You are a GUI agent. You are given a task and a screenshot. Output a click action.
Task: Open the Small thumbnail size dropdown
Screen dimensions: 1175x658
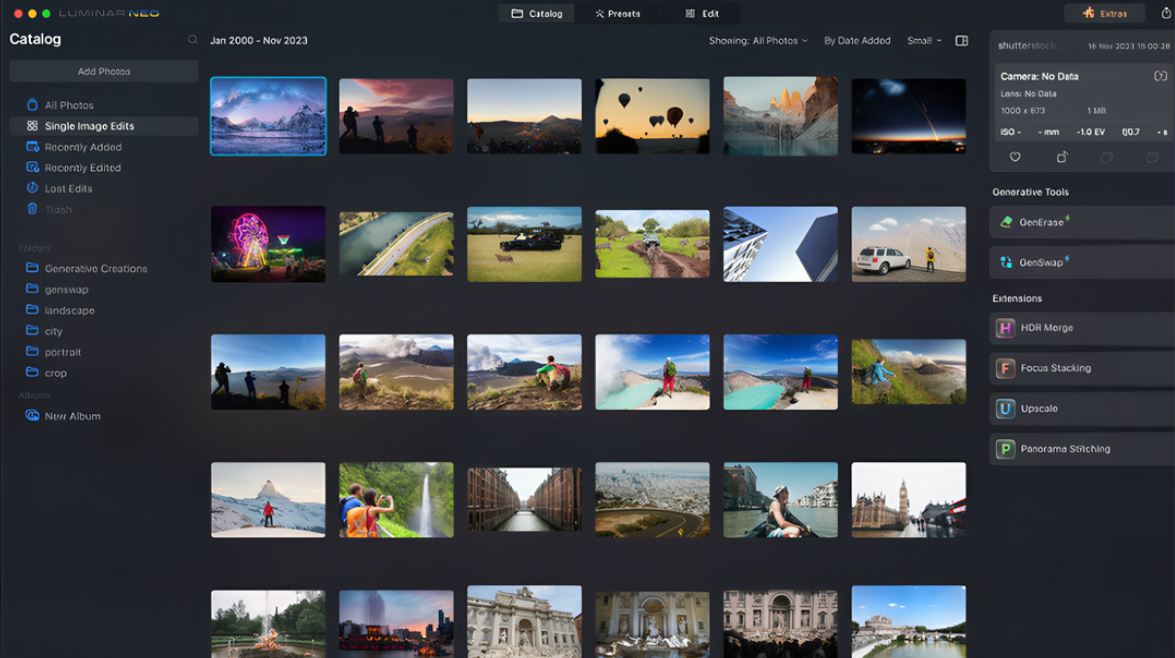click(x=924, y=40)
